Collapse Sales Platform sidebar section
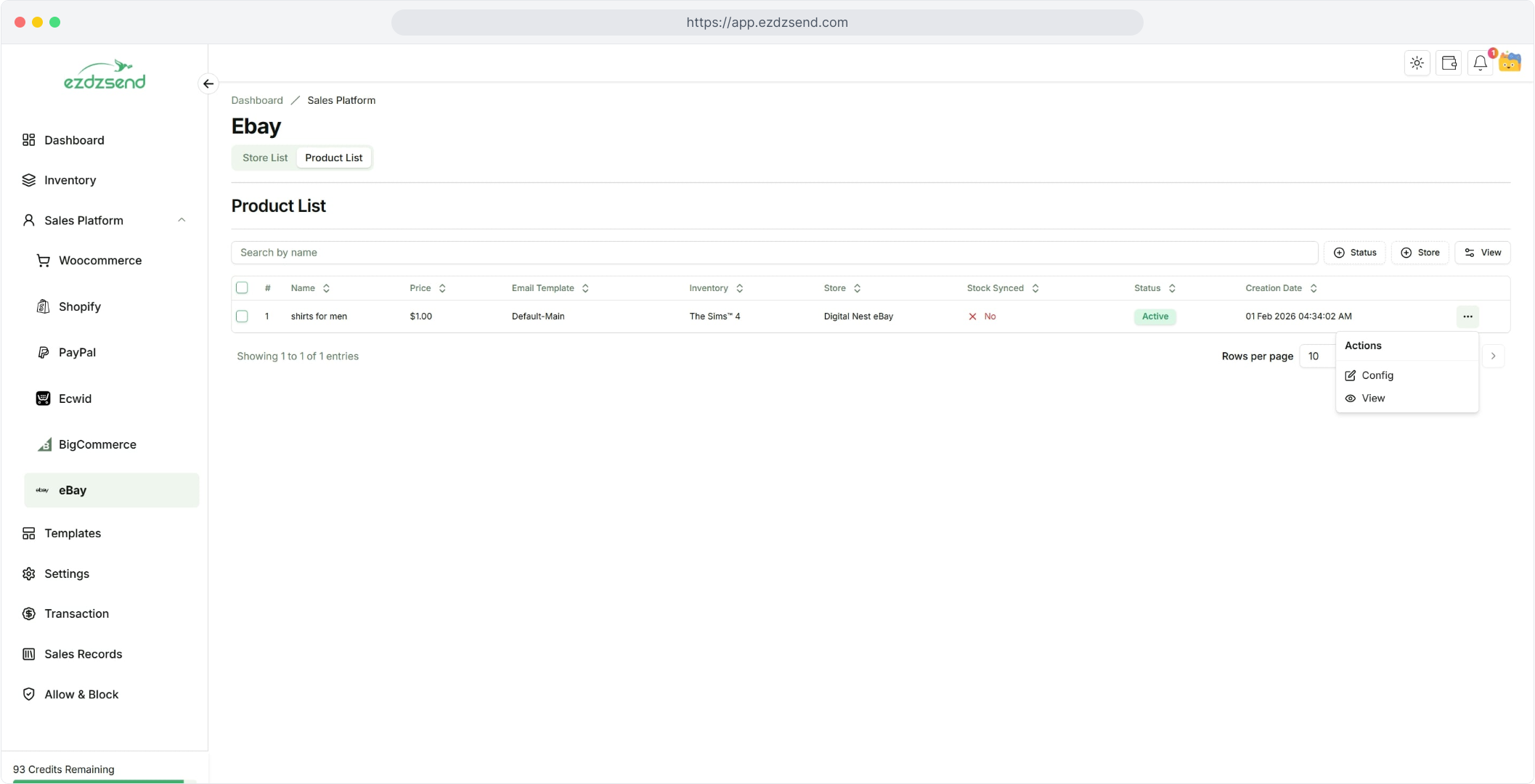 [182, 220]
